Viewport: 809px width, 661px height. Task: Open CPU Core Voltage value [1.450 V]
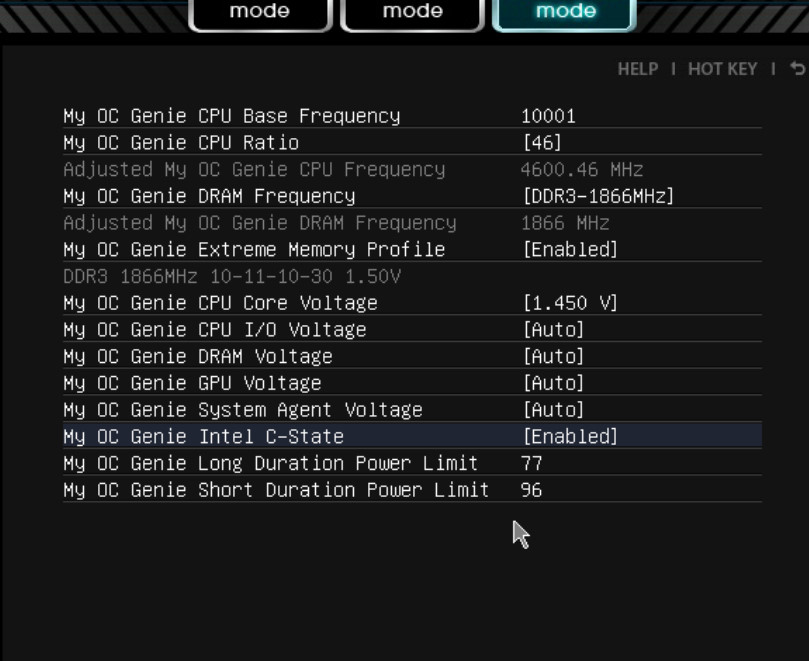pyautogui.click(x=570, y=303)
